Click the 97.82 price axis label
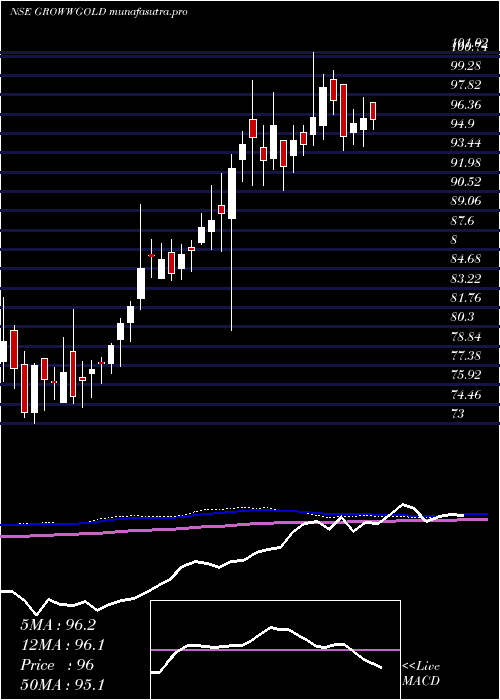This screenshot has width=500, height=700. 466,85
